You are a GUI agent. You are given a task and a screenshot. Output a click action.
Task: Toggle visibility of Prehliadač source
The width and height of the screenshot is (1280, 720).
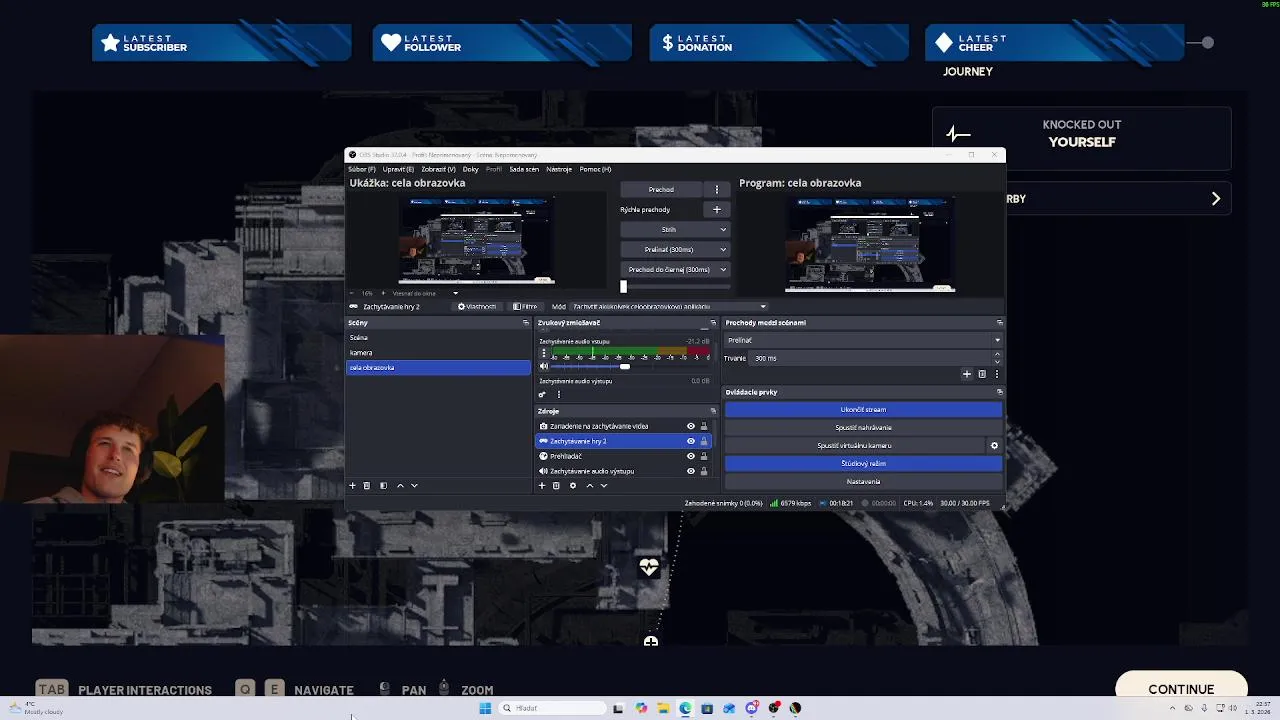[690, 456]
